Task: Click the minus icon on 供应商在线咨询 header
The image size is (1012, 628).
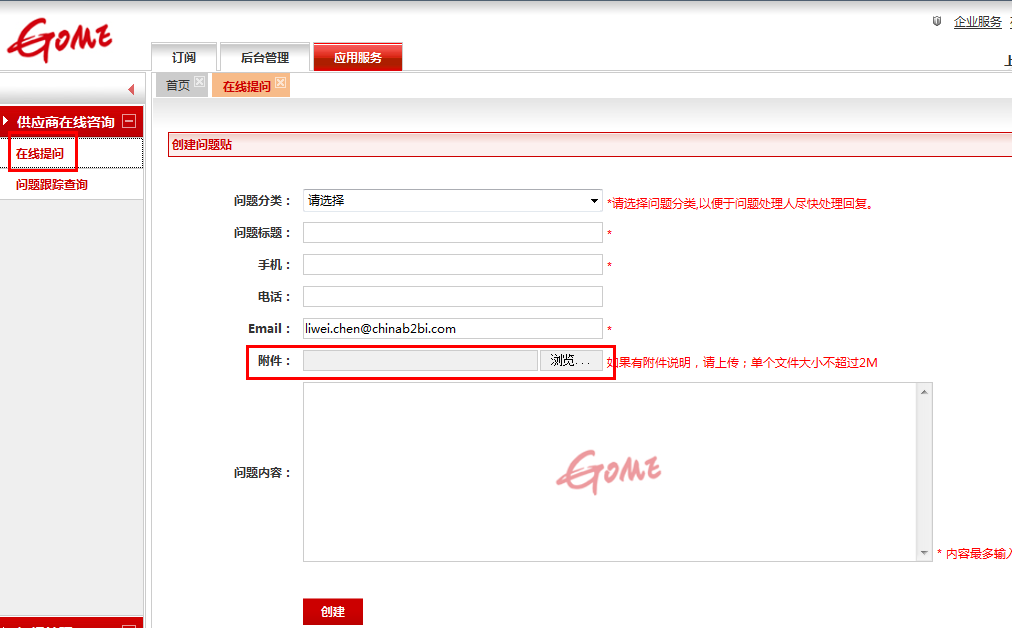Action: (x=128, y=121)
